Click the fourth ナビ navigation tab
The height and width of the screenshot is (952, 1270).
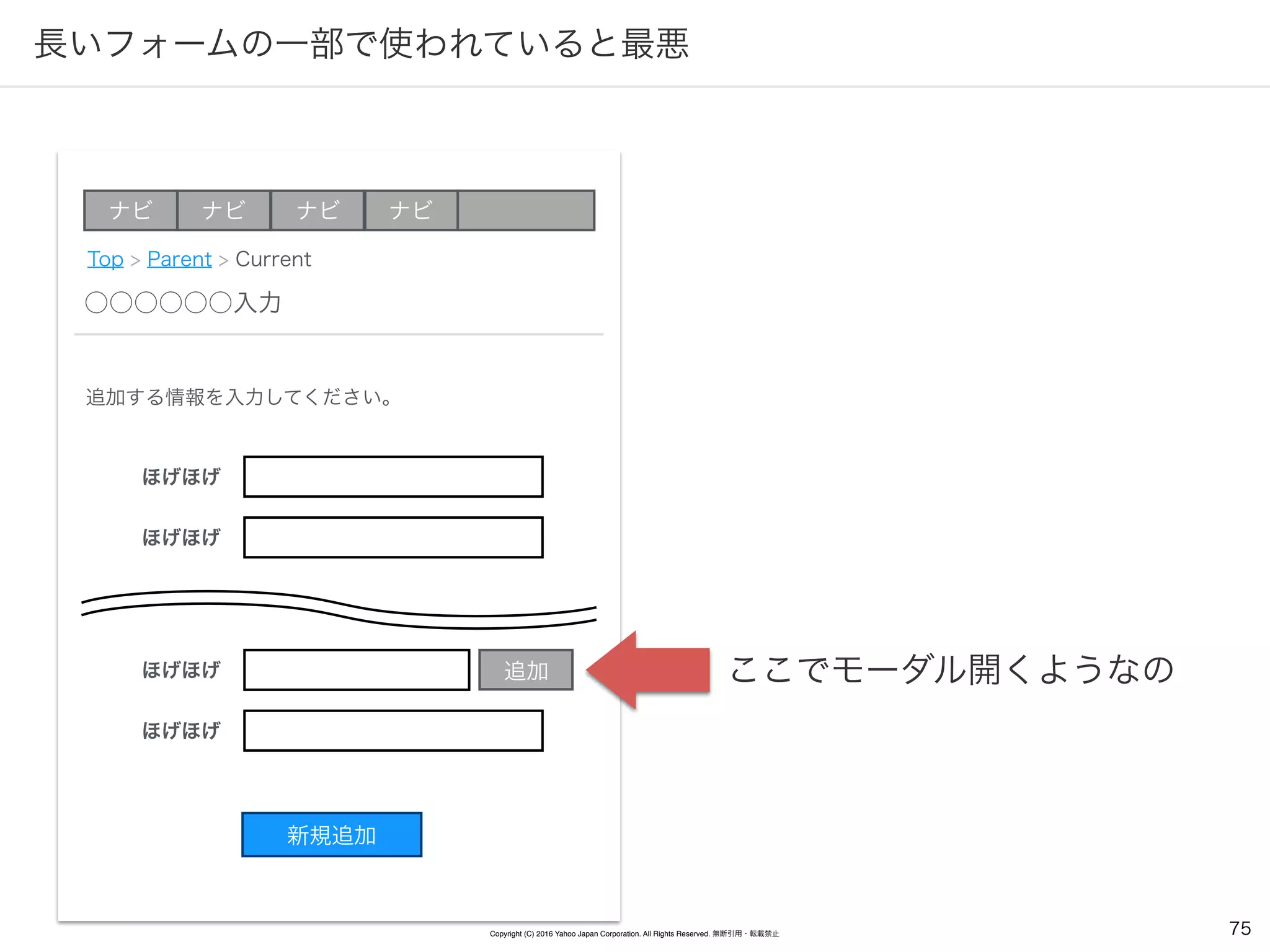pos(411,210)
